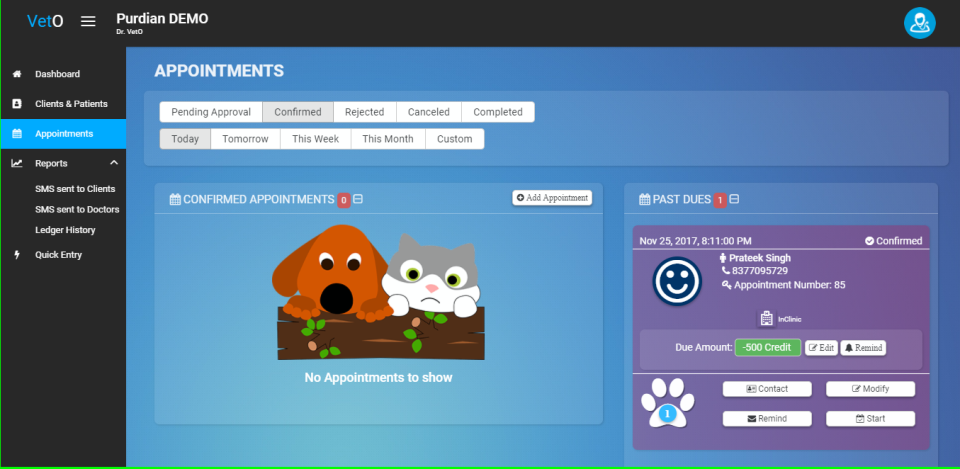The height and width of the screenshot is (469, 960).
Task: Open the user profile avatar icon
Action: tap(920, 23)
